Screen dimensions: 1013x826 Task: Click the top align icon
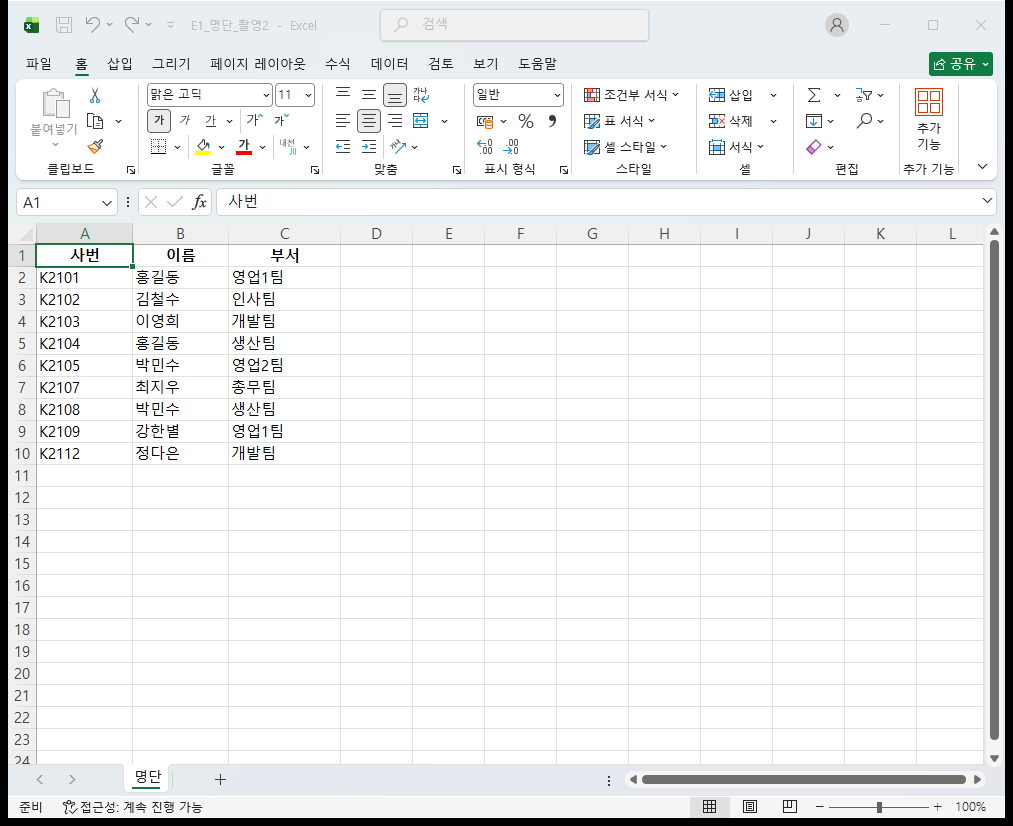[x=343, y=94]
